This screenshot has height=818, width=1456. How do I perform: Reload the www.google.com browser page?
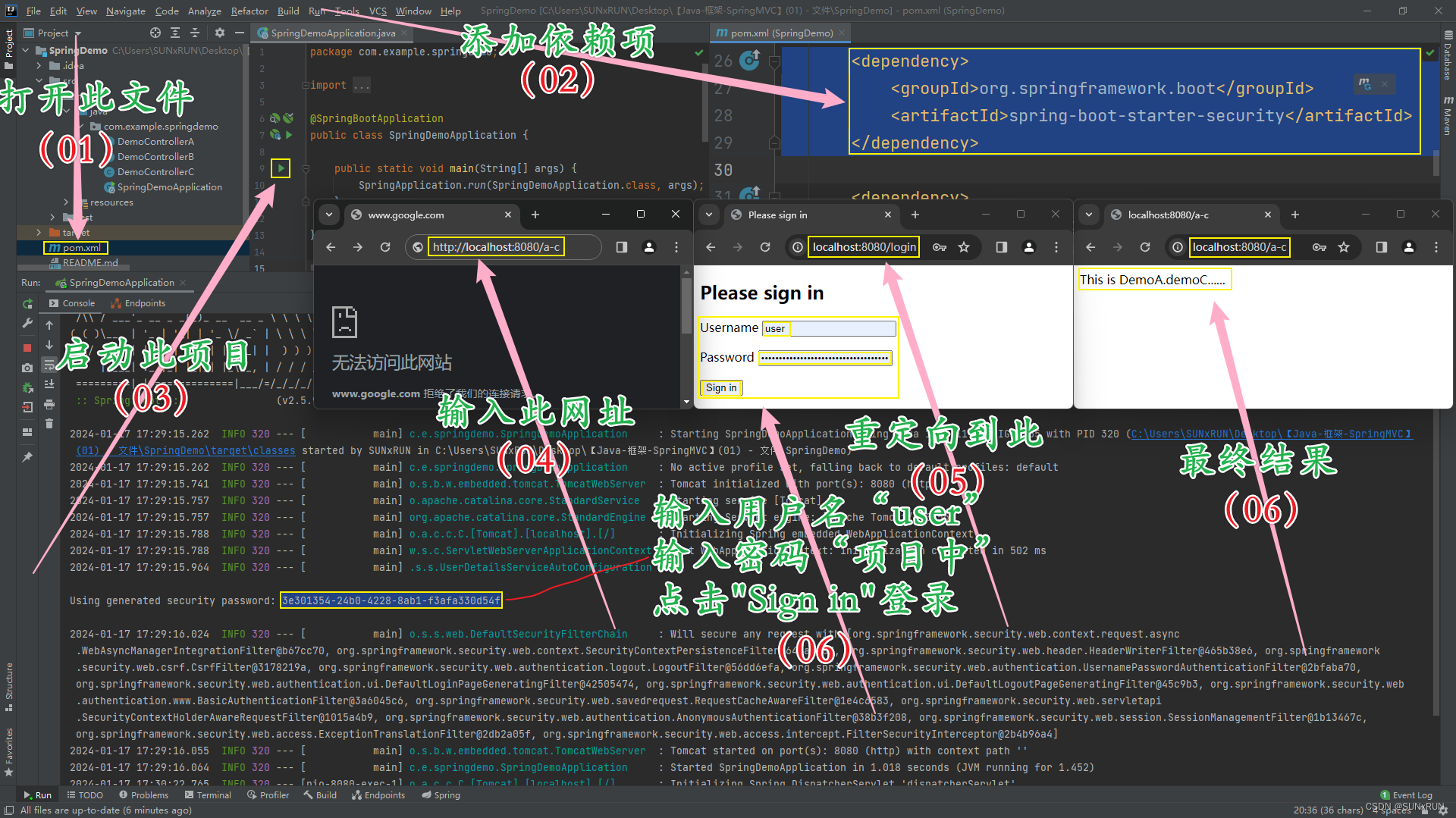(x=385, y=247)
